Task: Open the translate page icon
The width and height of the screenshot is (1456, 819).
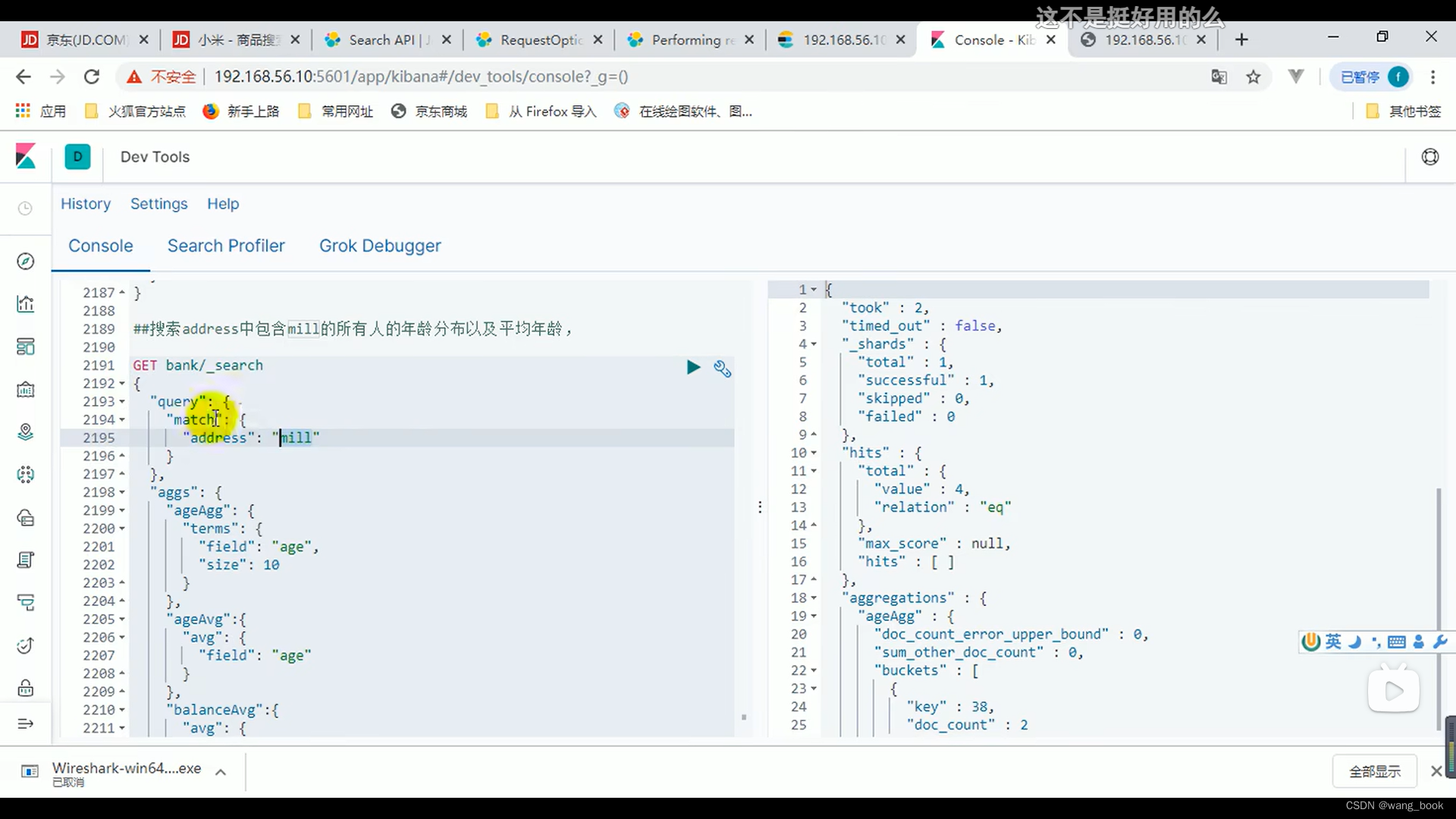Action: [1219, 77]
